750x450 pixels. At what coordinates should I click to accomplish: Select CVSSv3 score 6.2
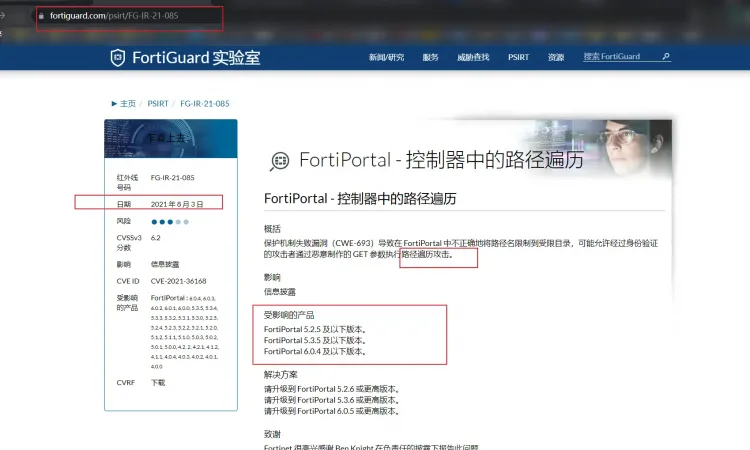tap(155, 238)
